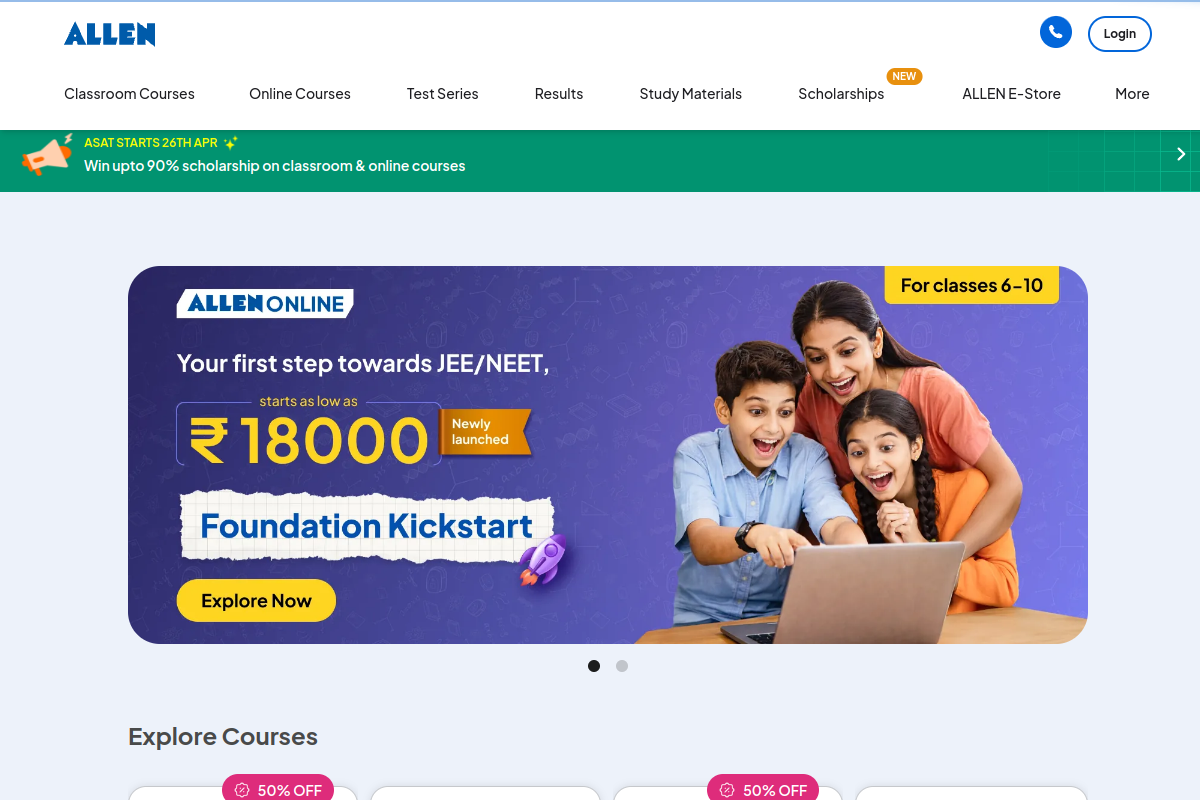Click the ALLEN logo in the header
Image resolution: width=1200 pixels, height=800 pixels.
(110, 34)
